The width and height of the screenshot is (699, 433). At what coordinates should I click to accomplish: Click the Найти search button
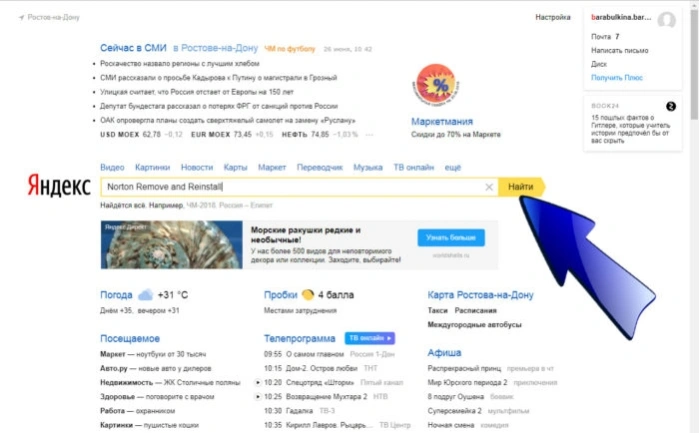tap(521, 187)
